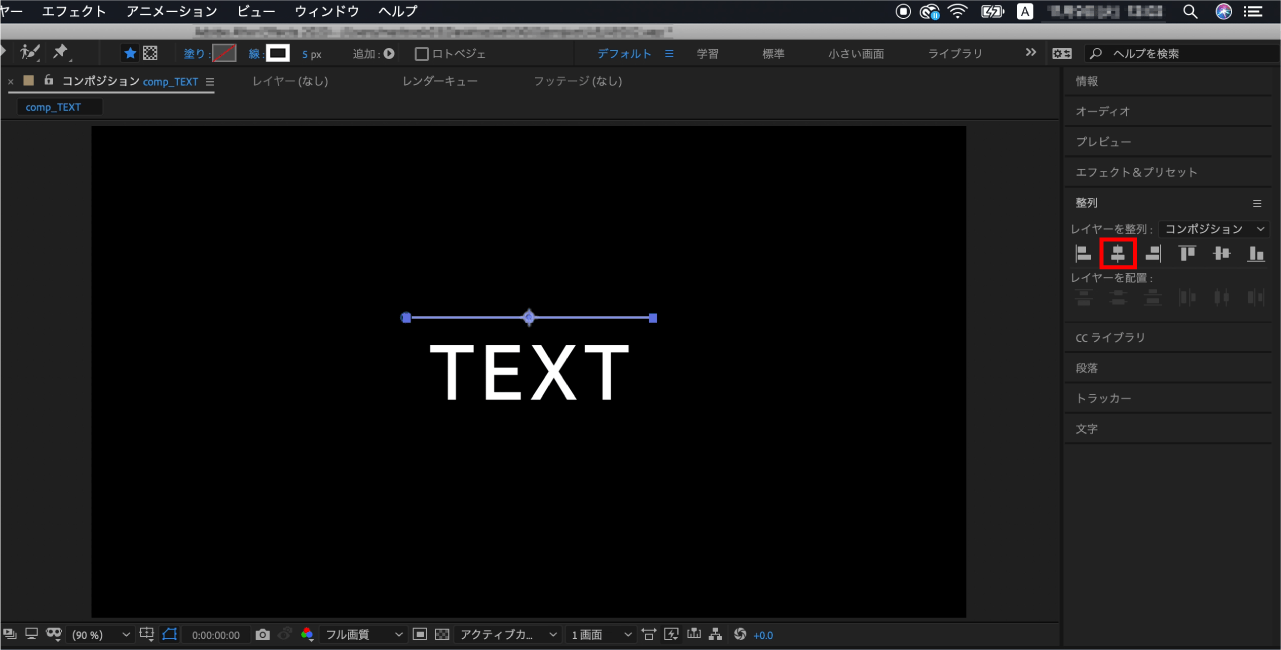Toggle the lock on the Composition panel
Image resolution: width=1281 pixels, height=650 pixels.
tap(48, 81)
